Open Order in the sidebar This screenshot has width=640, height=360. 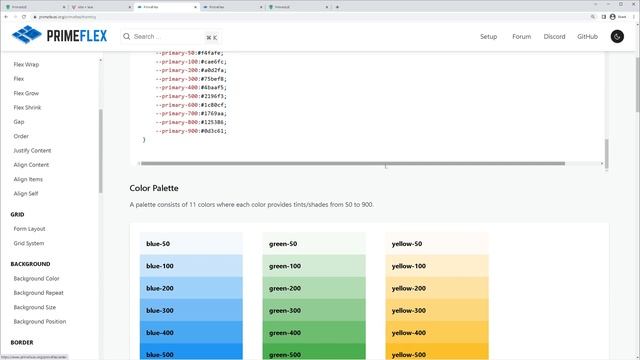(x=21, y=136)
